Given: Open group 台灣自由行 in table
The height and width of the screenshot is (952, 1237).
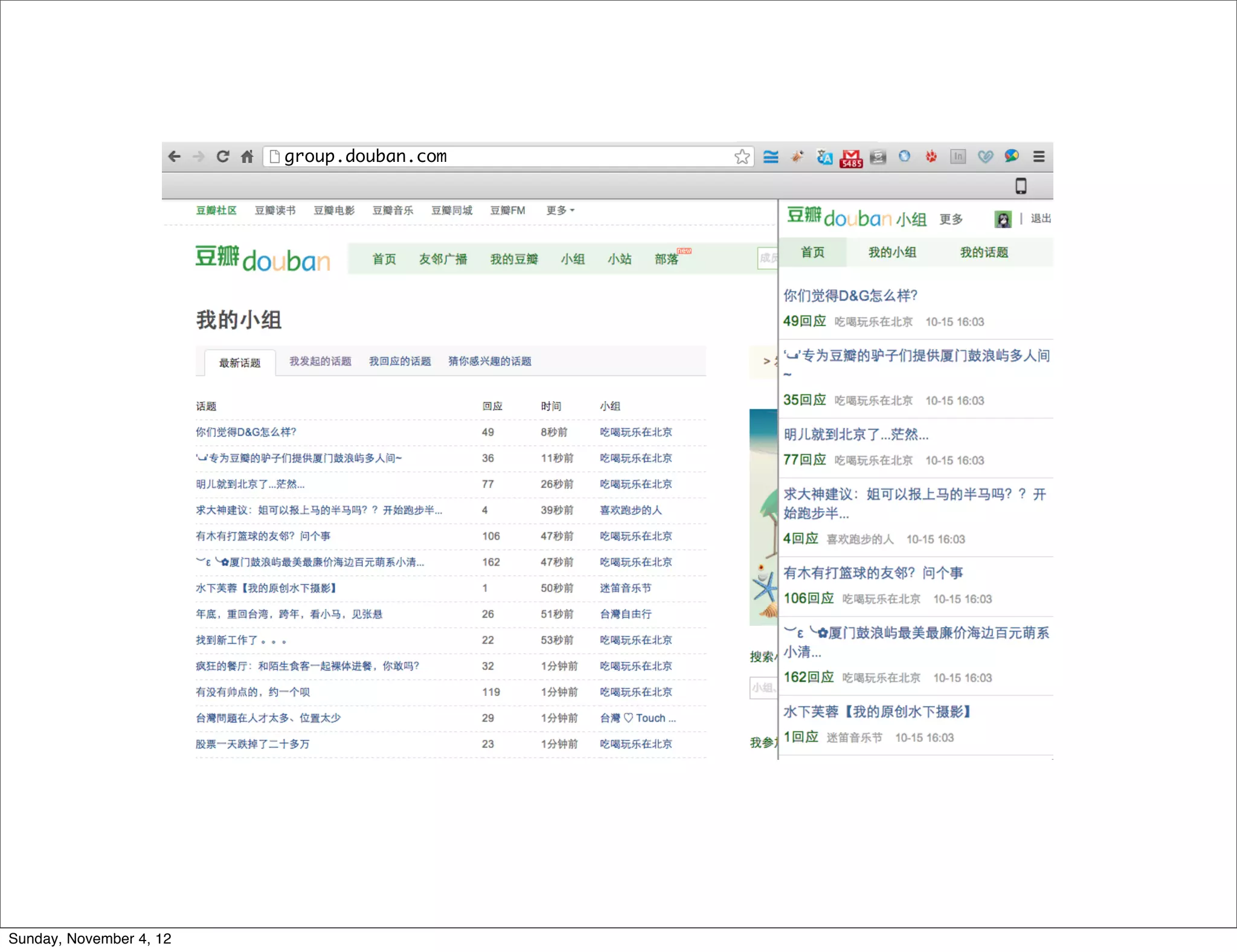Looking at the screenshot, I should (x=625, y=614).
